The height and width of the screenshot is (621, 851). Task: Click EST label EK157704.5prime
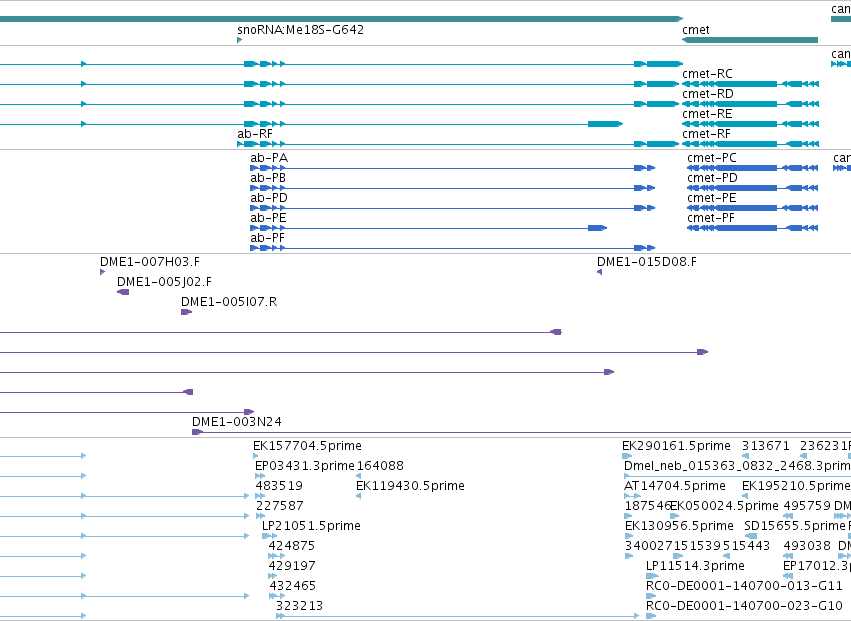(x=307, y=446)
